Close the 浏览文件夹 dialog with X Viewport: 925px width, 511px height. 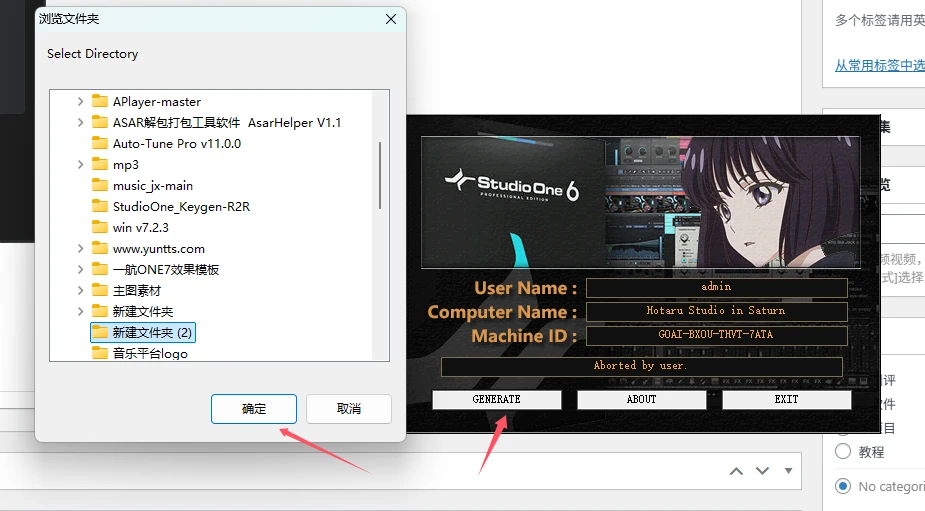(x=391, y=19)
